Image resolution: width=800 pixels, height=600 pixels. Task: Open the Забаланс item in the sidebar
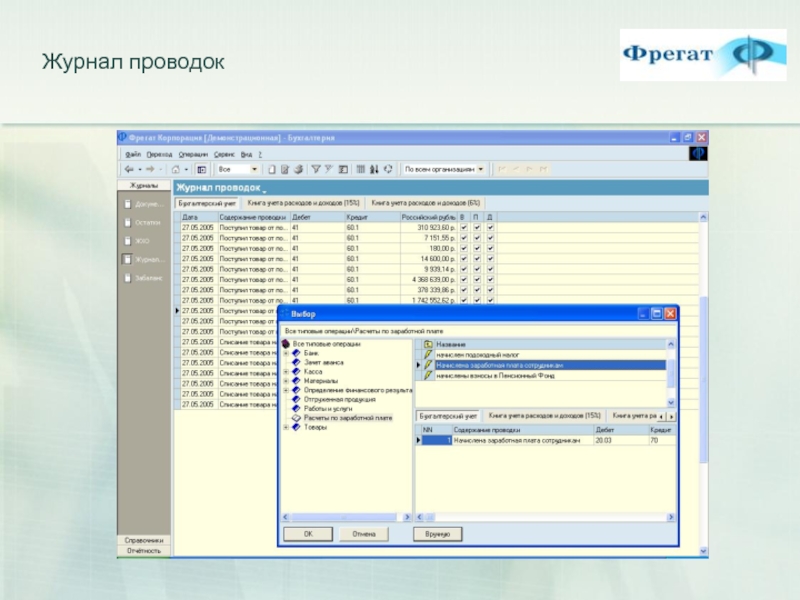(144, 278)
